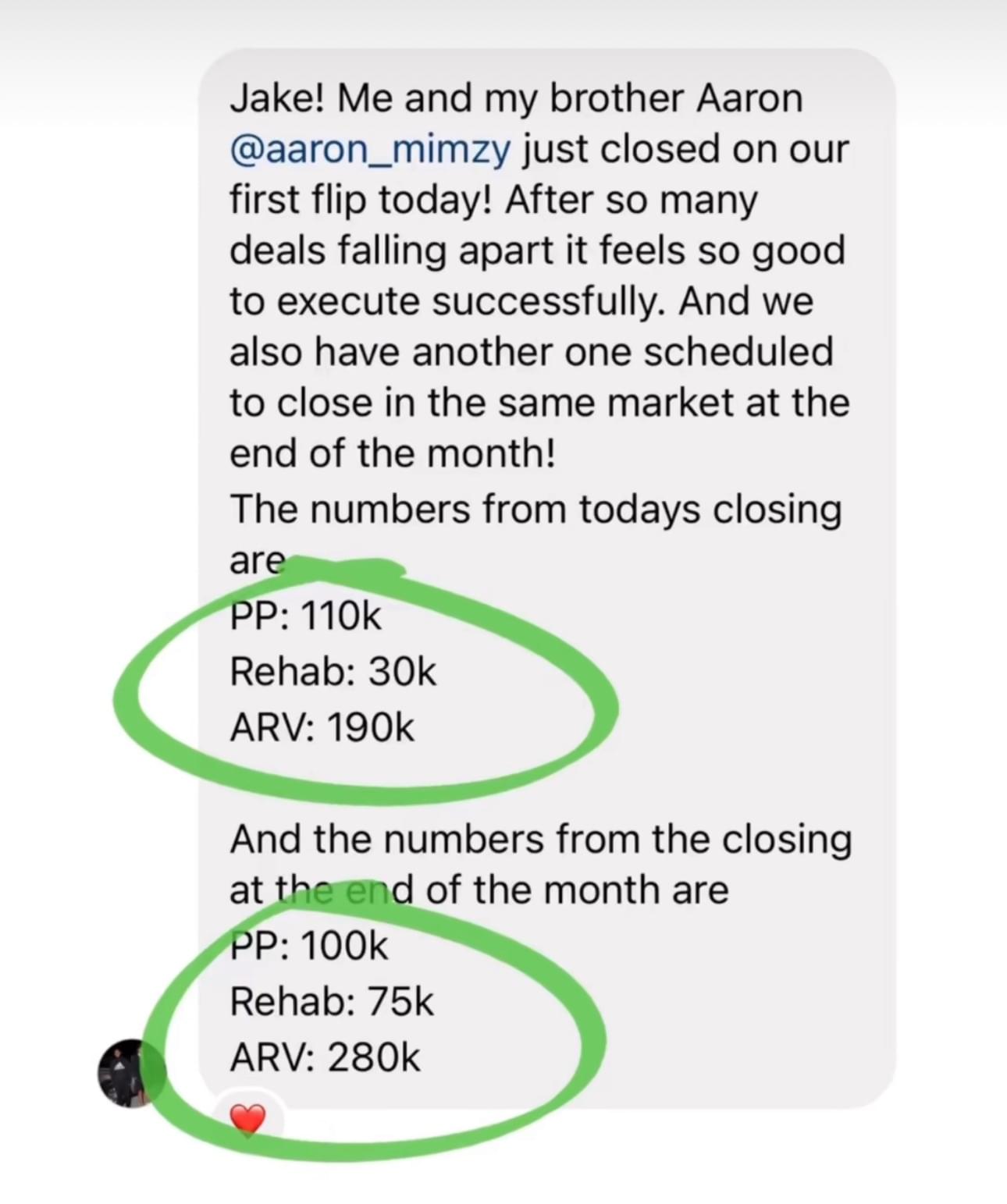The height and width of the screenshot is (1204, 1007).
Task: Click "And the numbers from the closing" line
Action: tap(540, 840)
